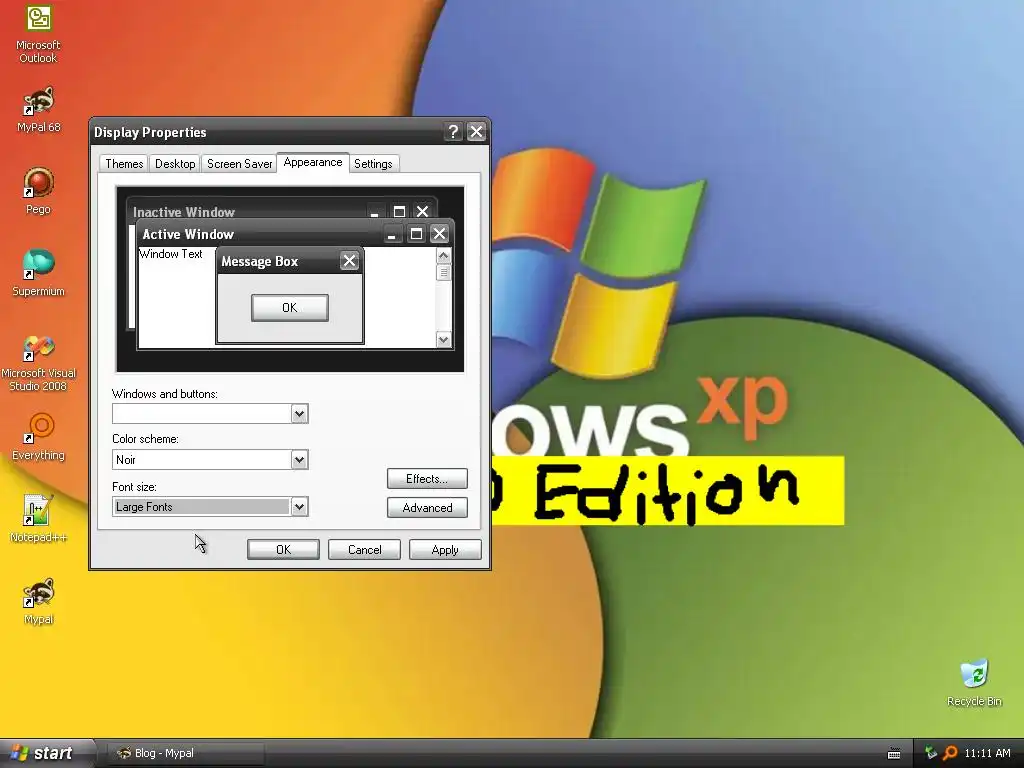
Task: Click the Message Box preview close icon
Action: (349, 261)
